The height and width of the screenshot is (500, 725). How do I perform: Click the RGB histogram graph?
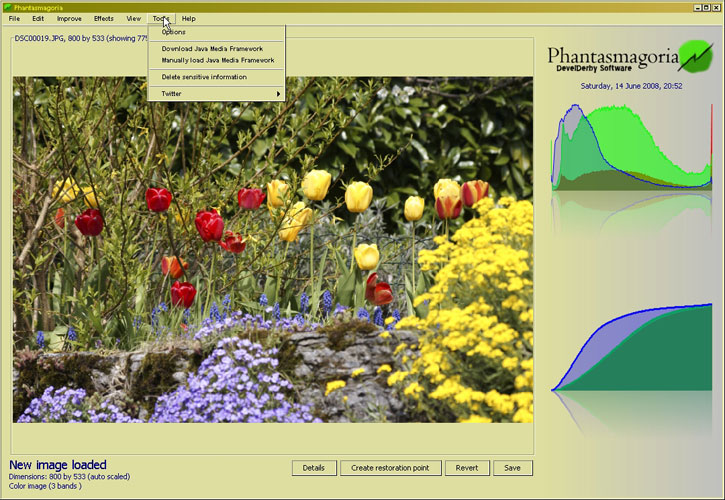[x=632, y=148]
